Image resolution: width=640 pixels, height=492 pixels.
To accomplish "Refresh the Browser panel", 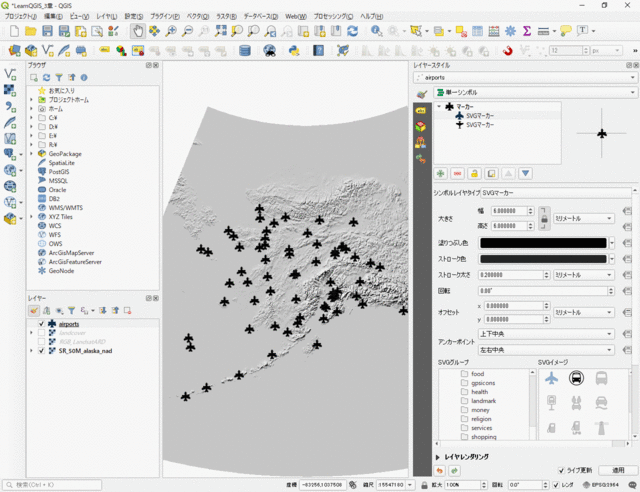I will tap(47, 78).
